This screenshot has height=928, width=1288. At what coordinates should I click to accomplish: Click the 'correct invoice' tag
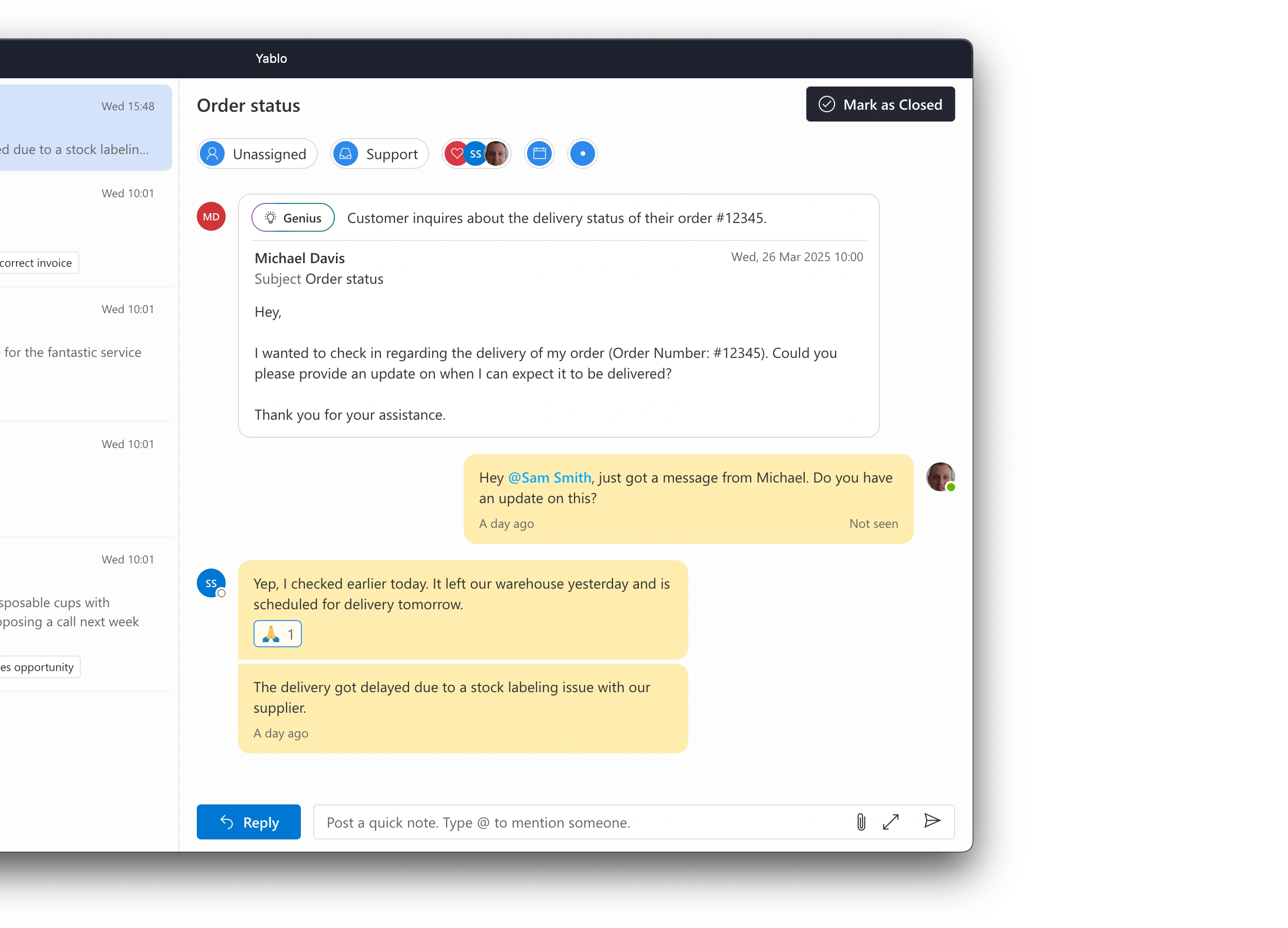coord(37,263)
